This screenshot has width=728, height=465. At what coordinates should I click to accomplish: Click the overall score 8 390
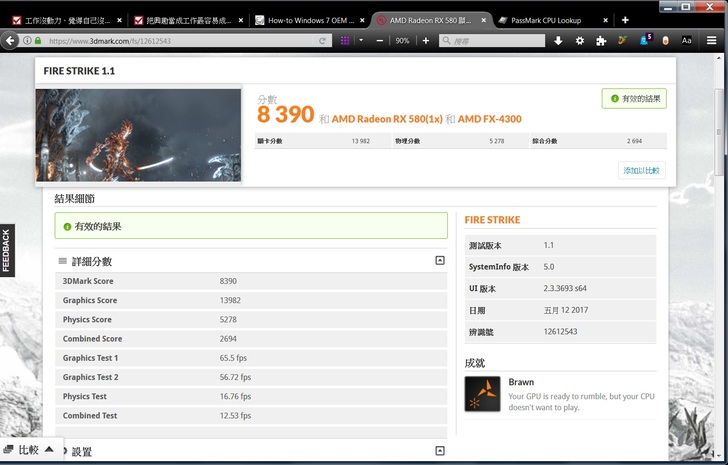[286, 114]
